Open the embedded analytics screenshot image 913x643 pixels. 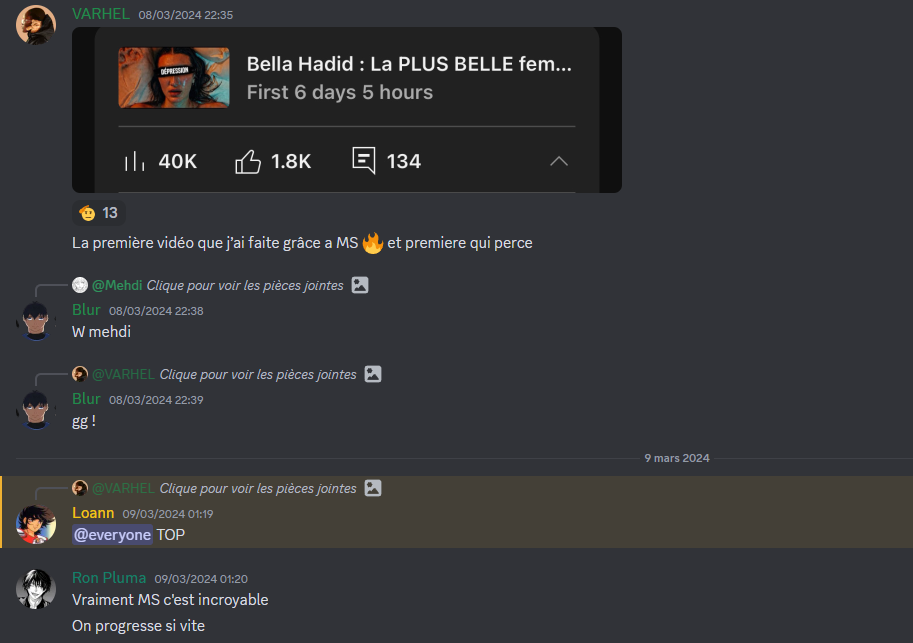click(x=347, y=110)
